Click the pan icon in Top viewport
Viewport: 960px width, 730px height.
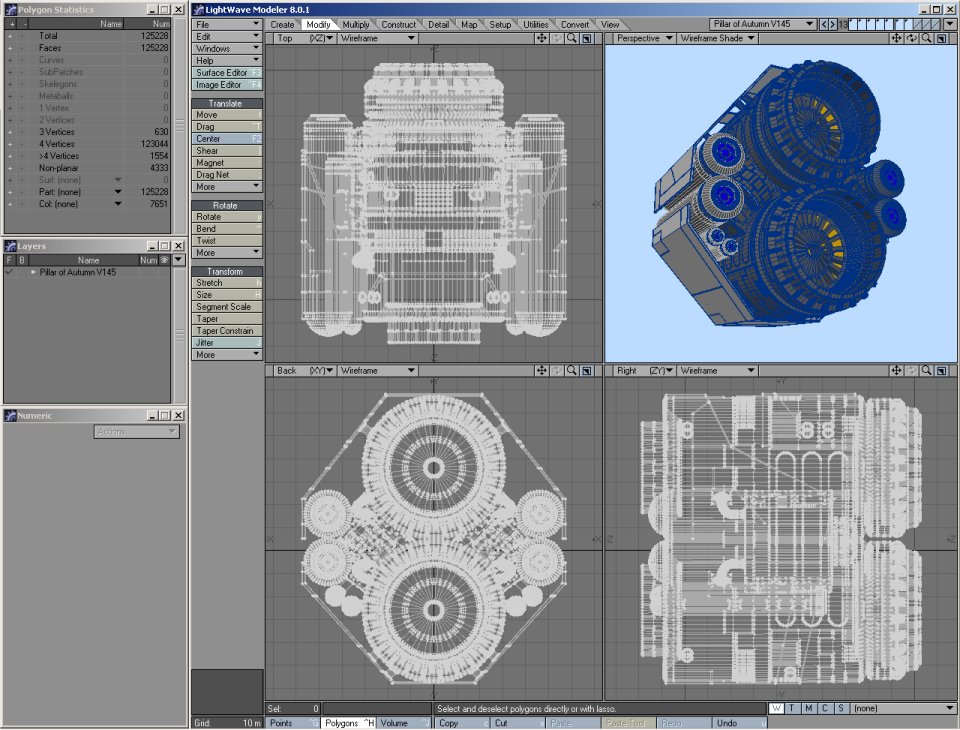pyautogui.click(x=541, y=38)
